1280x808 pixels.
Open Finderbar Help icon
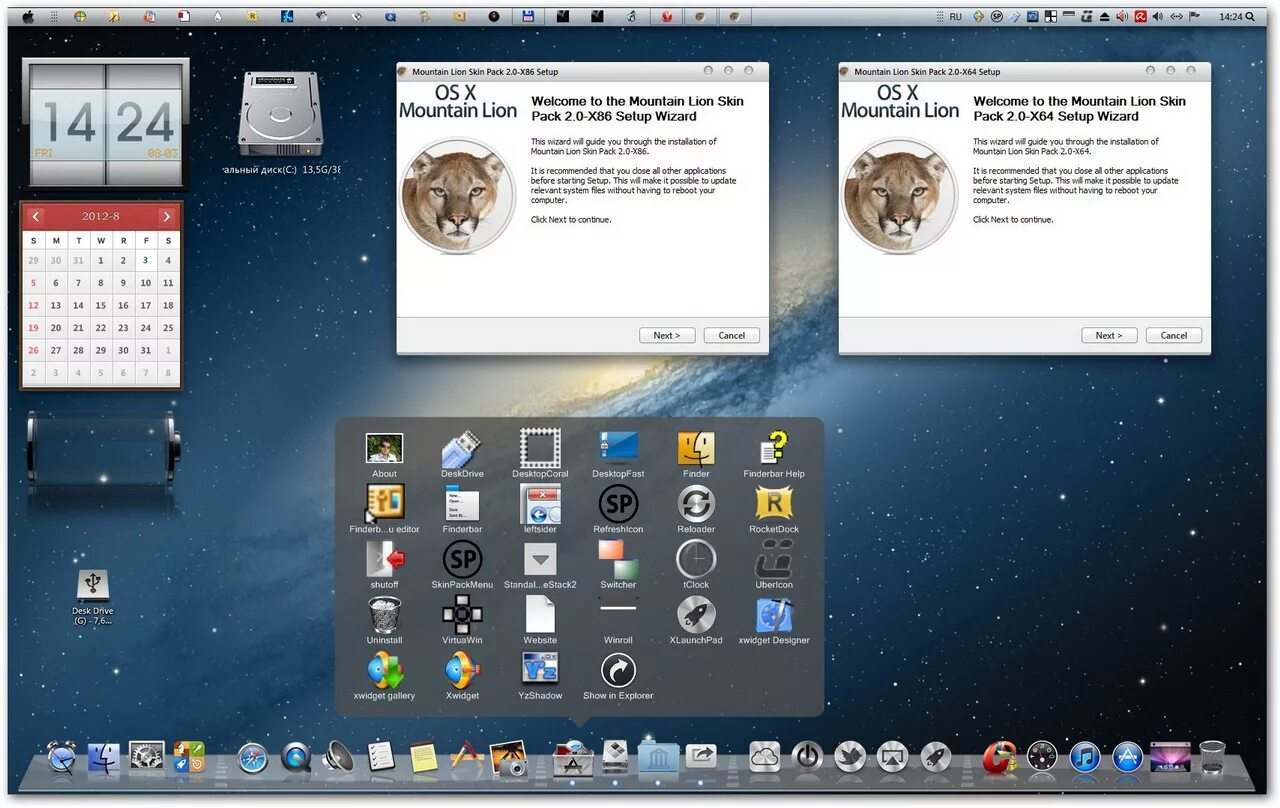pyautogui.click(x=774, y=448)
